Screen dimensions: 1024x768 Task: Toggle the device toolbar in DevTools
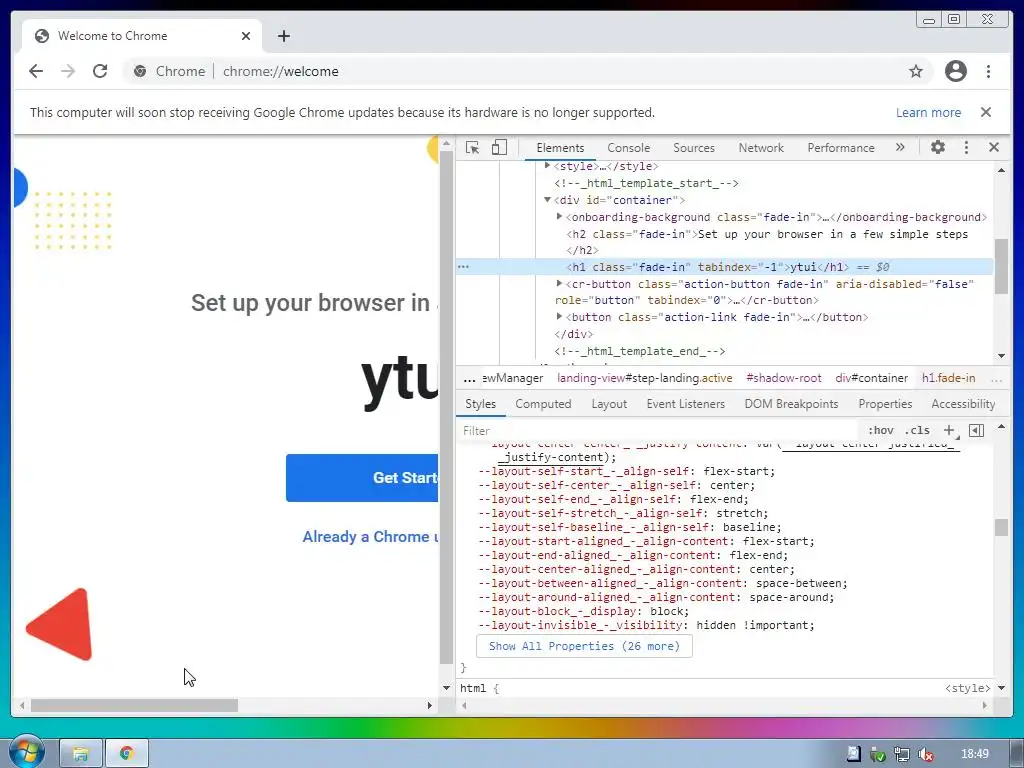tap(499, 148)
